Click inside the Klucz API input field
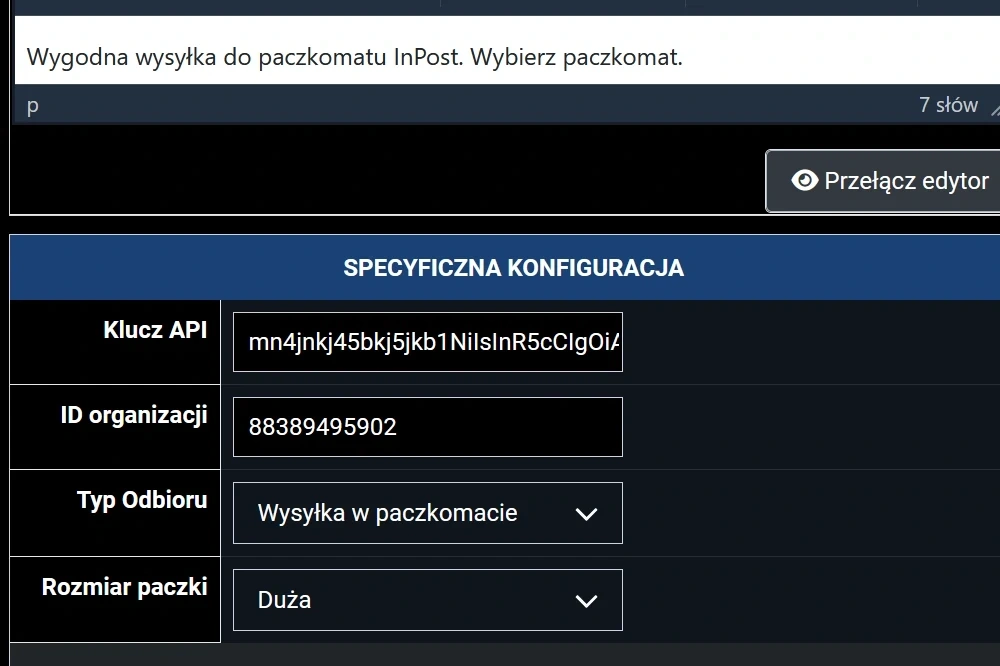 click(427, 341)
